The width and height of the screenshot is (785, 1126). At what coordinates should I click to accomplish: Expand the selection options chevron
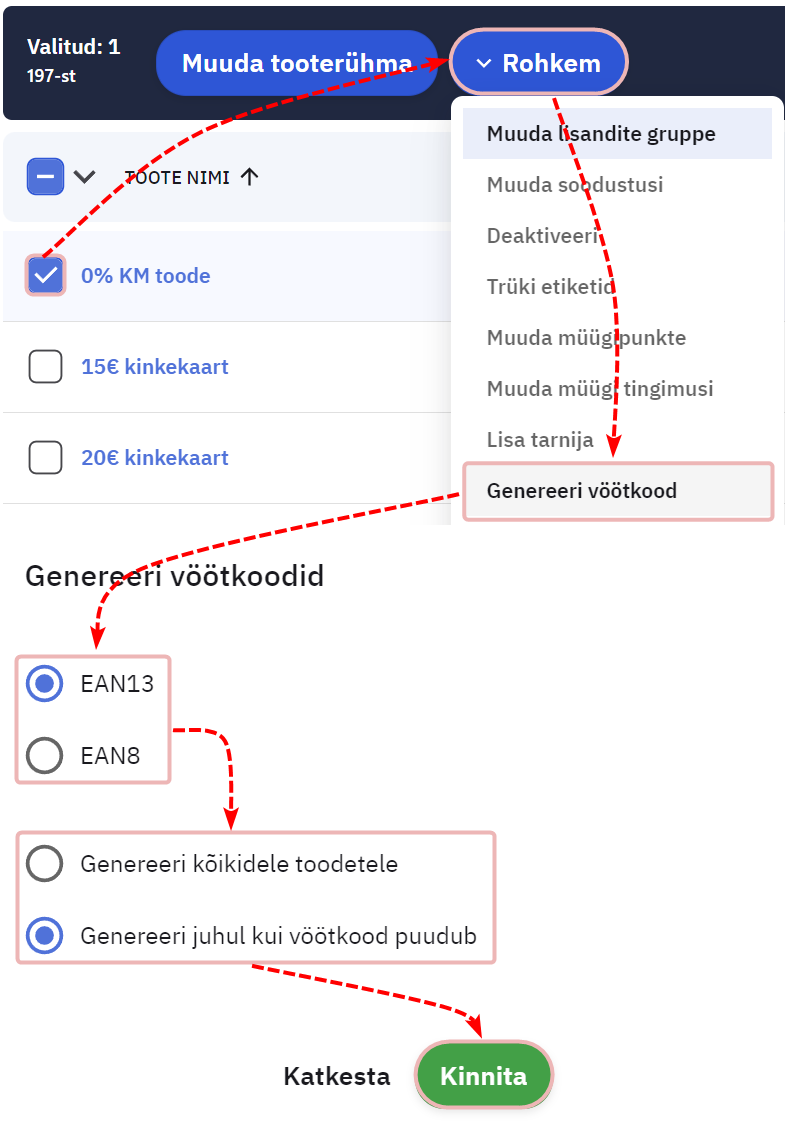(x=84, y=177)
